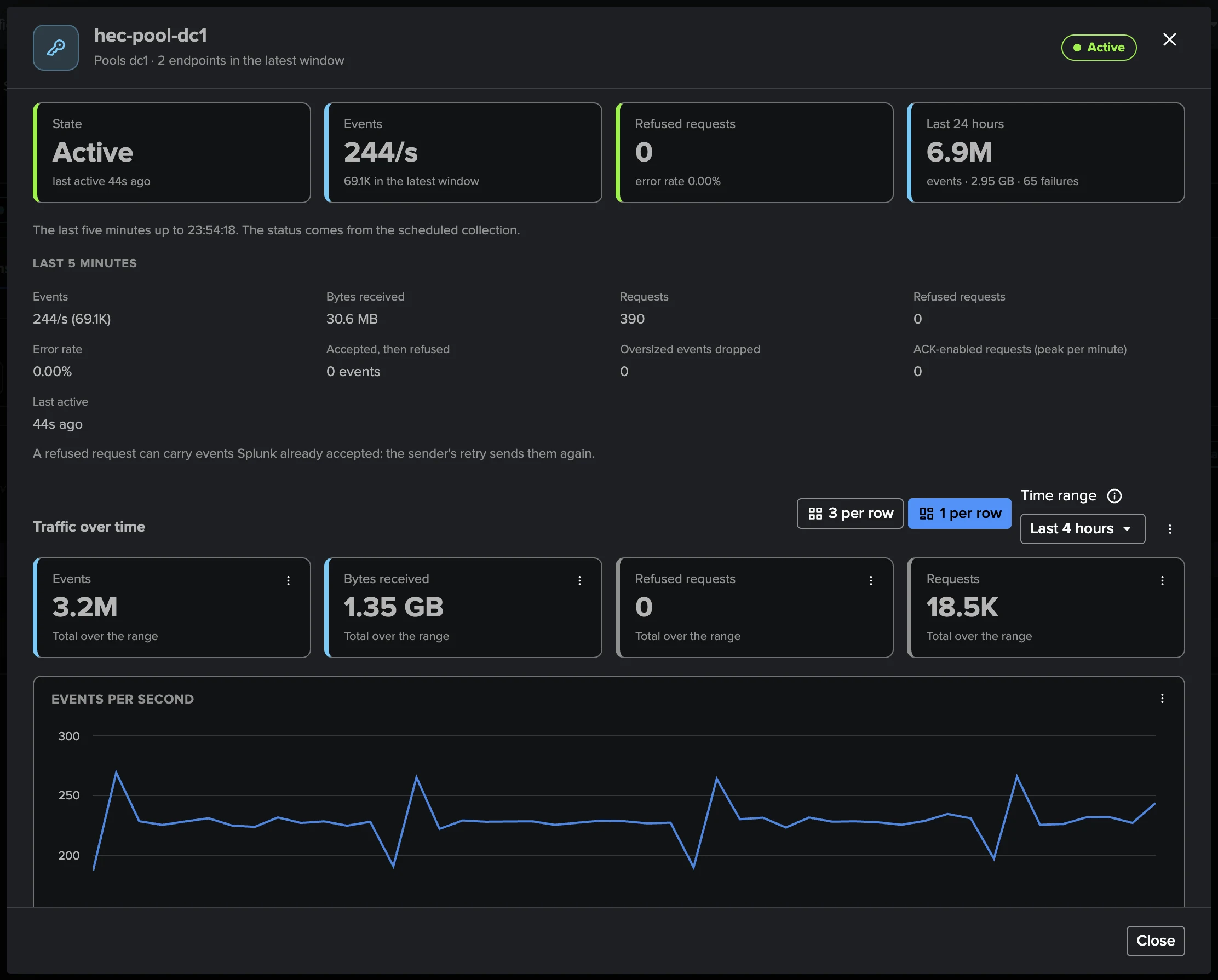Image resolution: width=1218 pixels, height=980 pixels.
Task: Click the top Refused requests summary card
Action: point(754,153)
